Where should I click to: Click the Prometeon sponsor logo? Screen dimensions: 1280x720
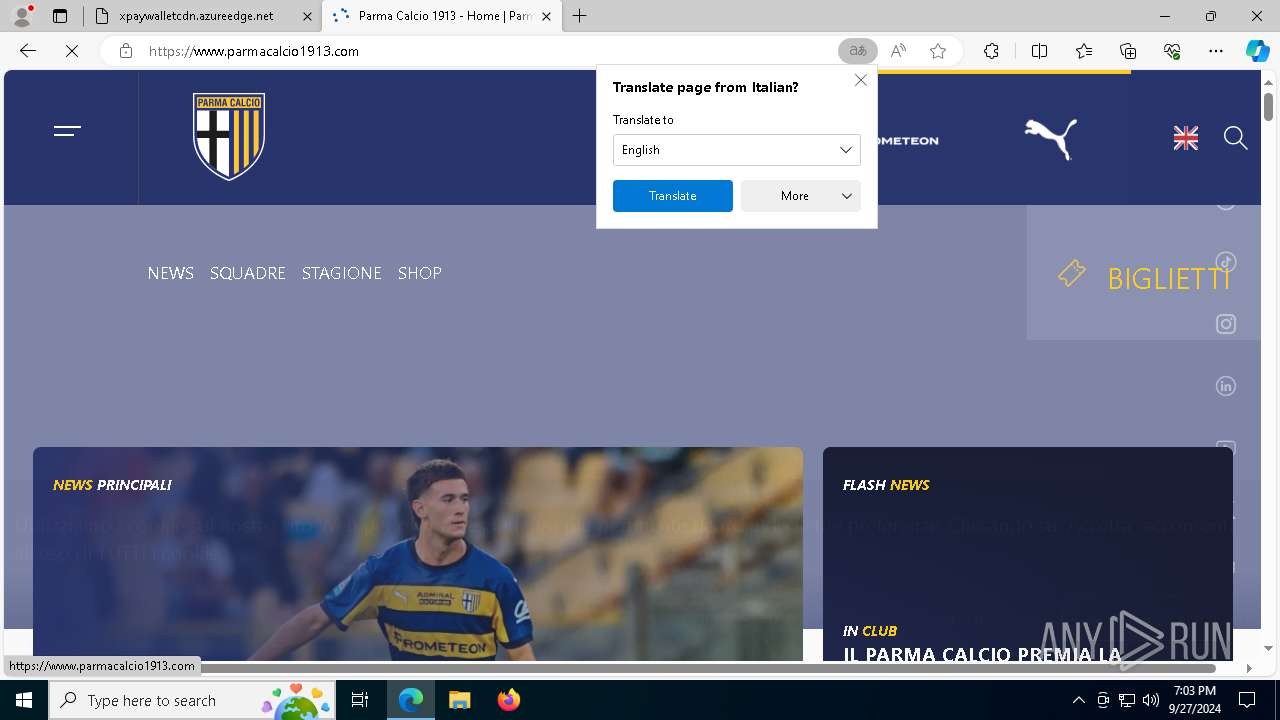point(908,141)
